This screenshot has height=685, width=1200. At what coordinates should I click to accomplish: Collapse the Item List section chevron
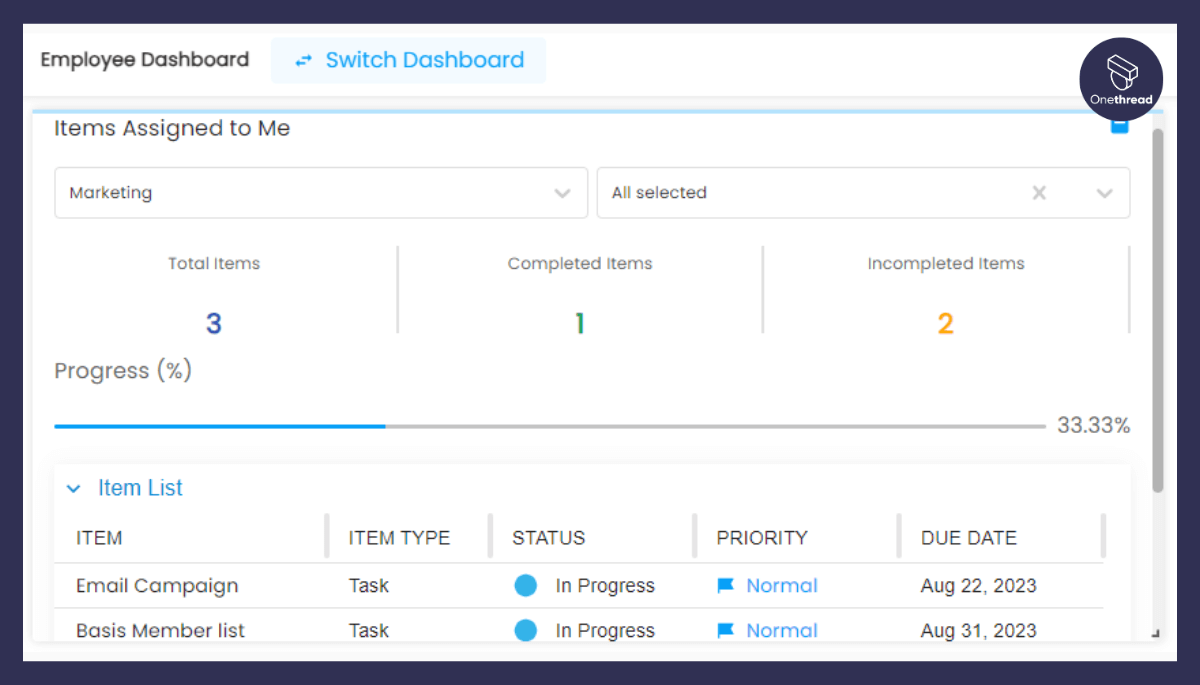click(73, 489)
